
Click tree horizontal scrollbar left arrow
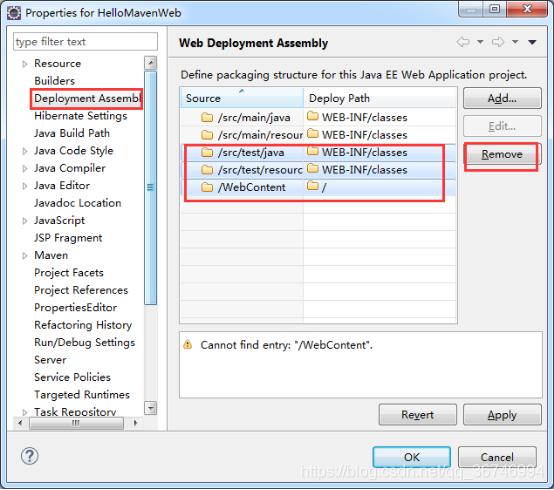[x=20, y=423]
